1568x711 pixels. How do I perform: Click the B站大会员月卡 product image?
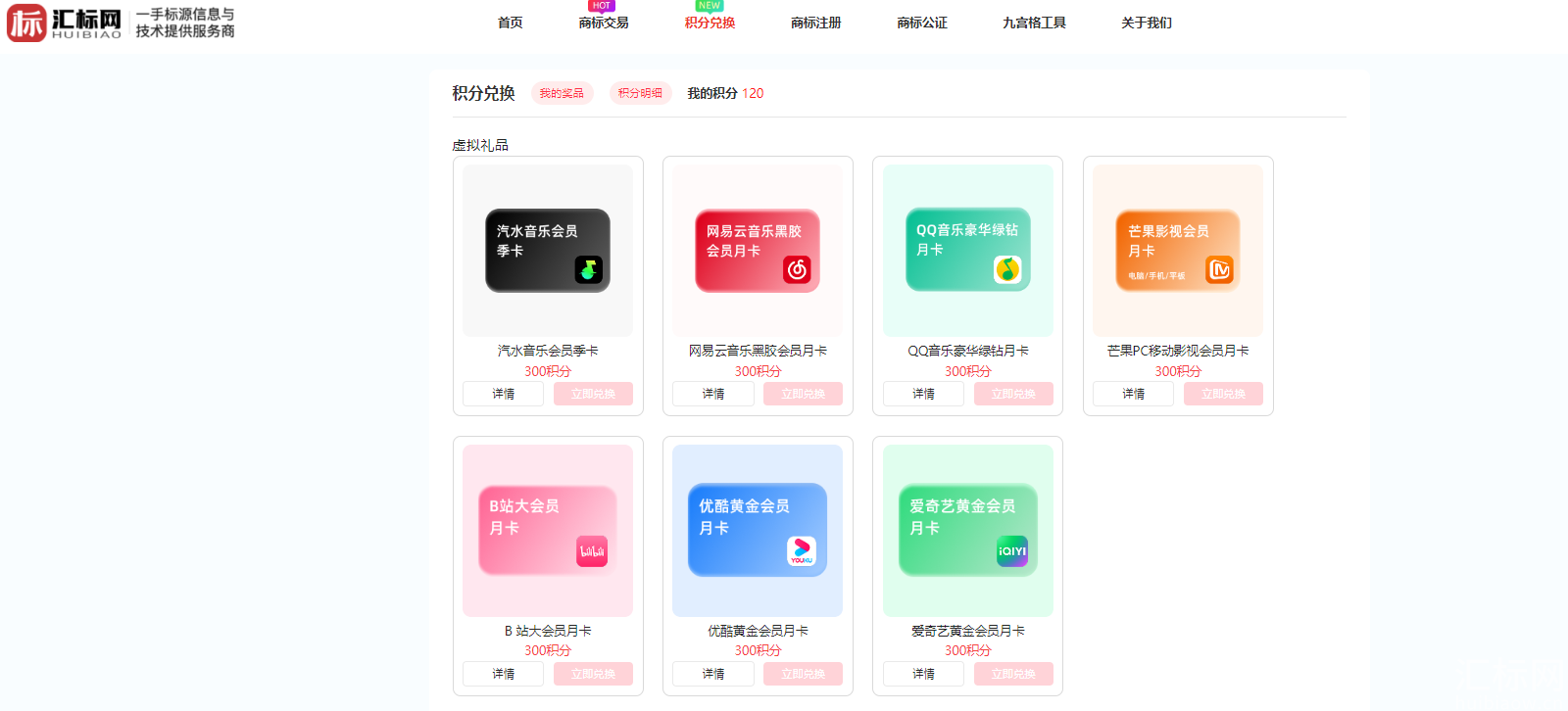click(548, 531)
